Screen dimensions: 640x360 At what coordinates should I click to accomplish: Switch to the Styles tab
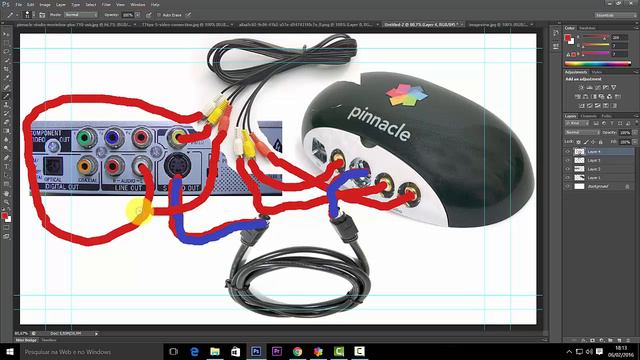click(x=597, y=72)
